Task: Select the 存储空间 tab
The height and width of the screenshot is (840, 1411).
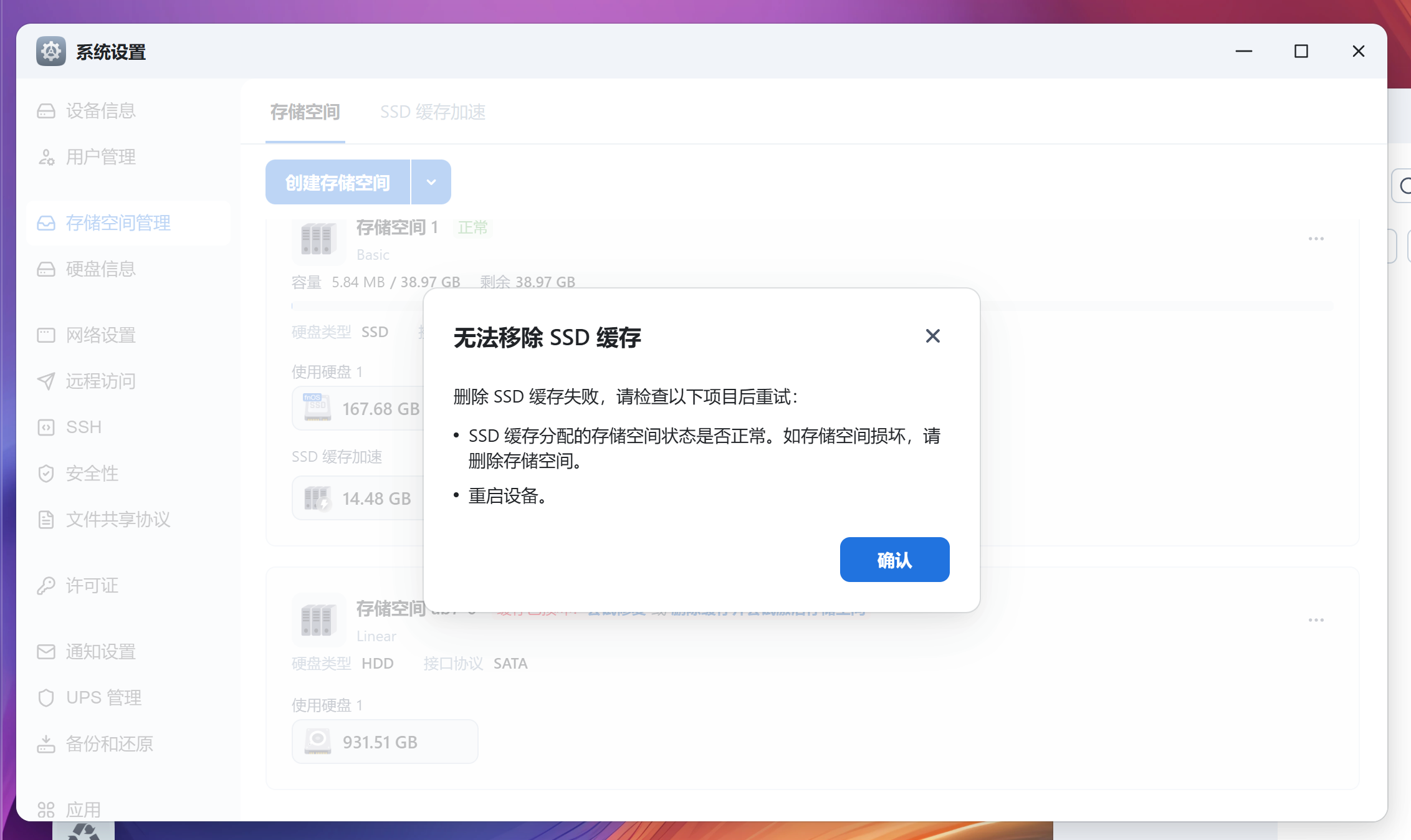Action: pos(305,112)
